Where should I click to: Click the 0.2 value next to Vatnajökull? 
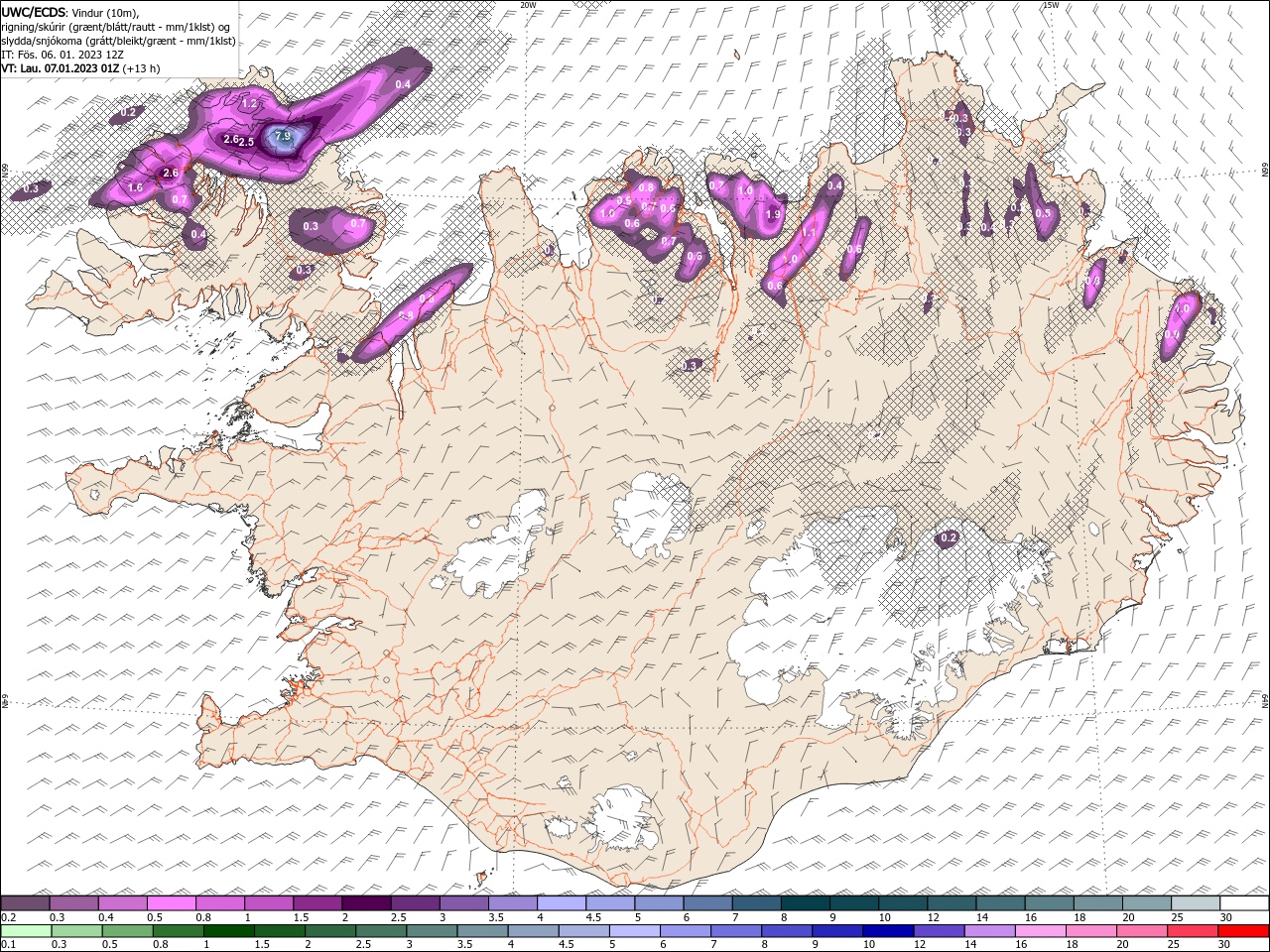(x=949, y=537)
